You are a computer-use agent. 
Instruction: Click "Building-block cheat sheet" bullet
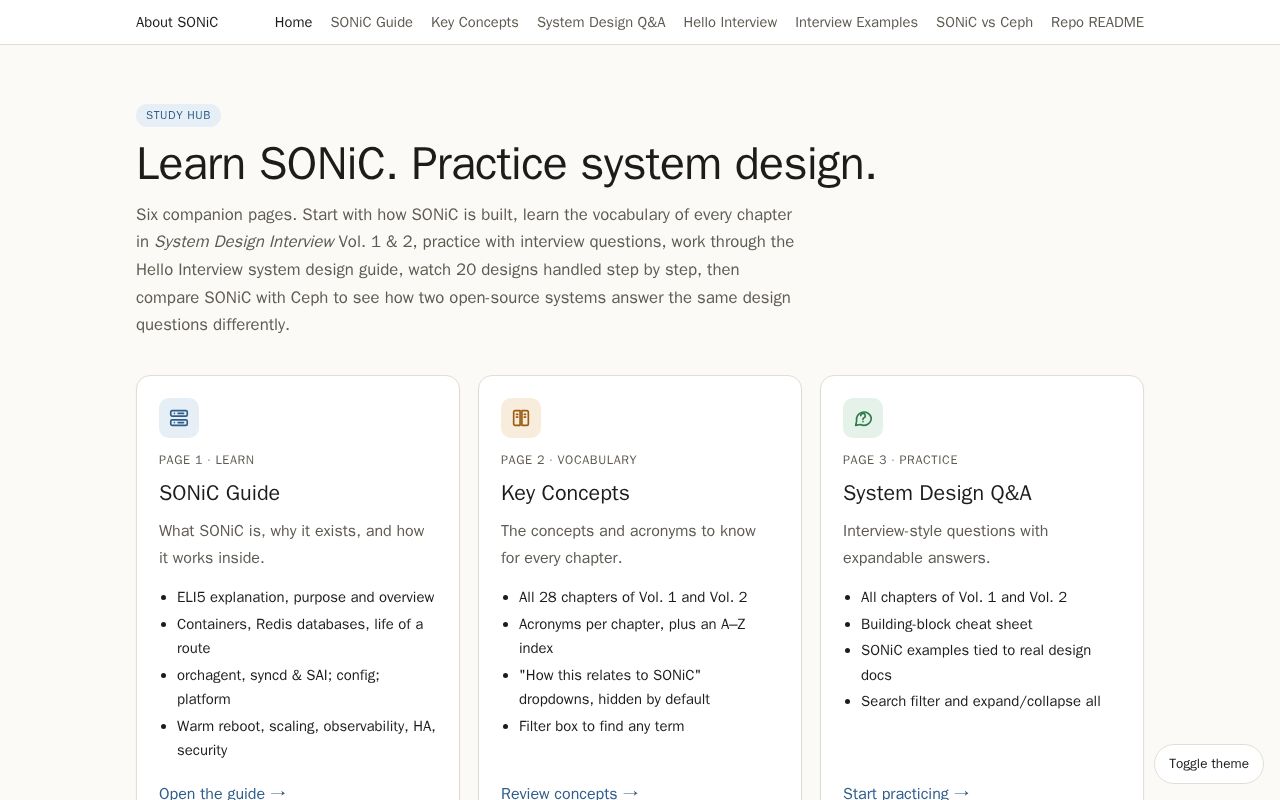coord(947,624)
